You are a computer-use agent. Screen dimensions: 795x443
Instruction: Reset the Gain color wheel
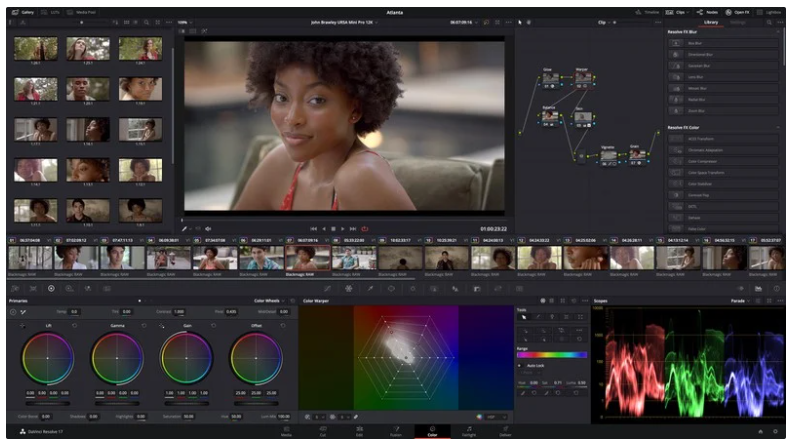click(213, 325)
